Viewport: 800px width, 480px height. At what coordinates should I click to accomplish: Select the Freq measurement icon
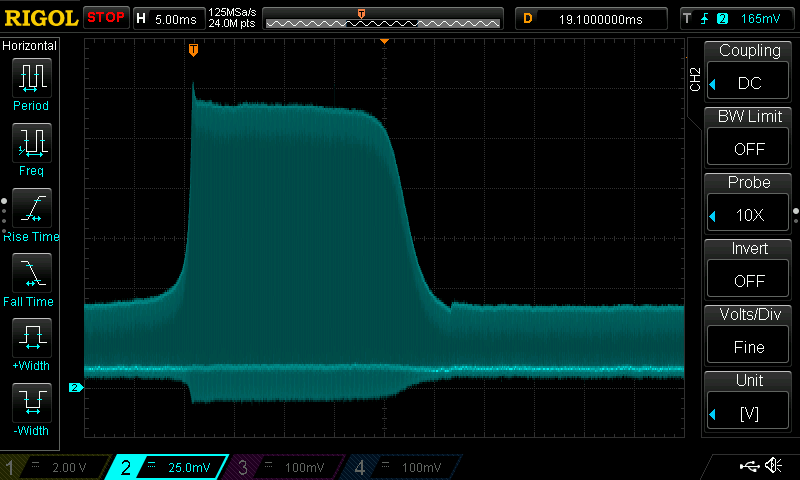point(31,145)
